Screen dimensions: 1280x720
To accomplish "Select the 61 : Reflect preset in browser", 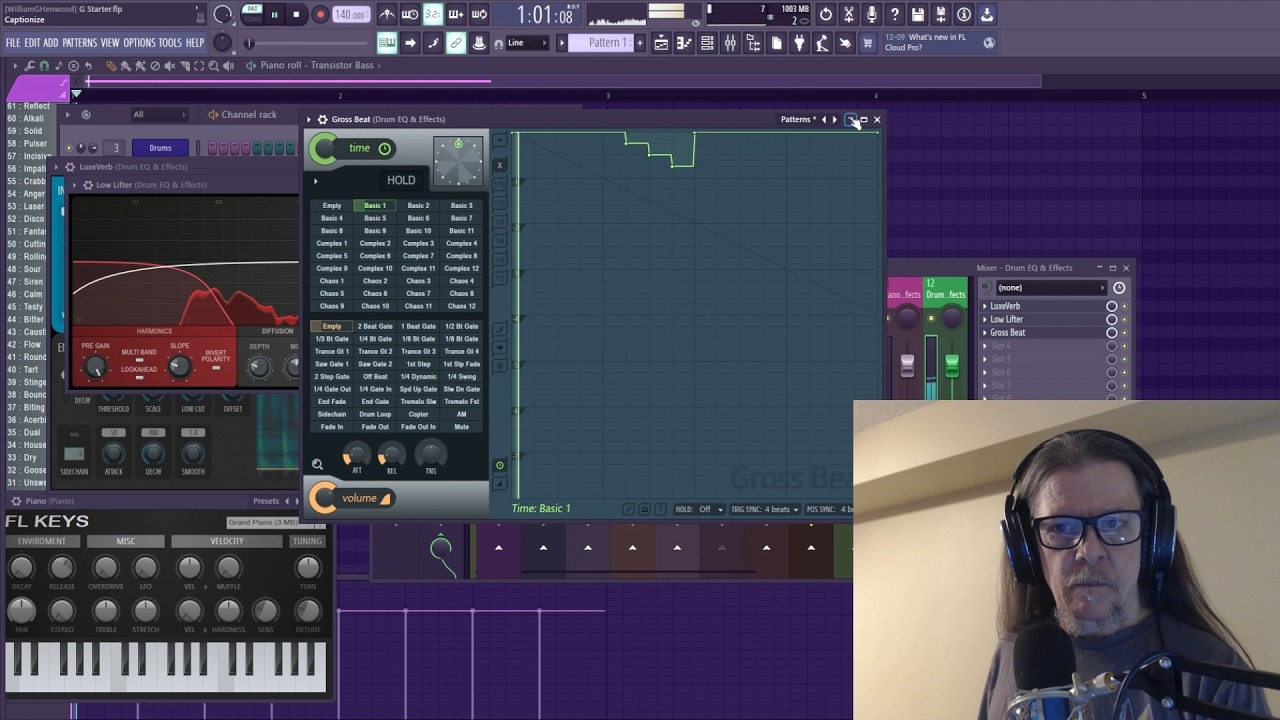I will [x=28, y=106].
